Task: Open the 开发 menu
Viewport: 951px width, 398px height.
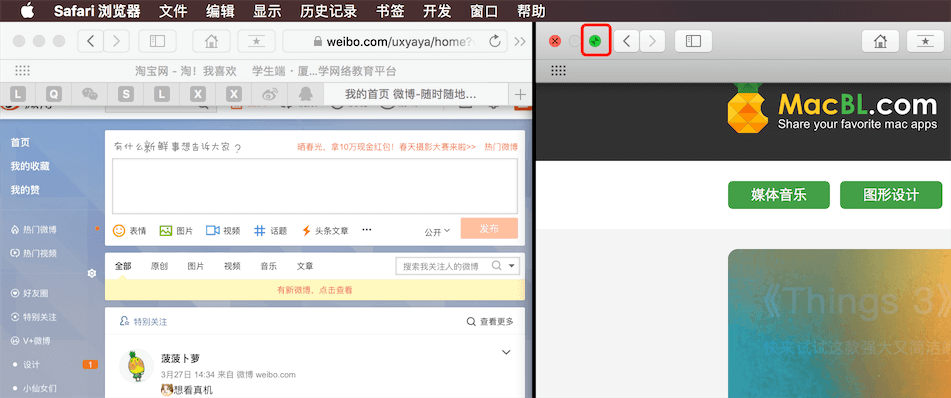Action: [x=436, y=11]
